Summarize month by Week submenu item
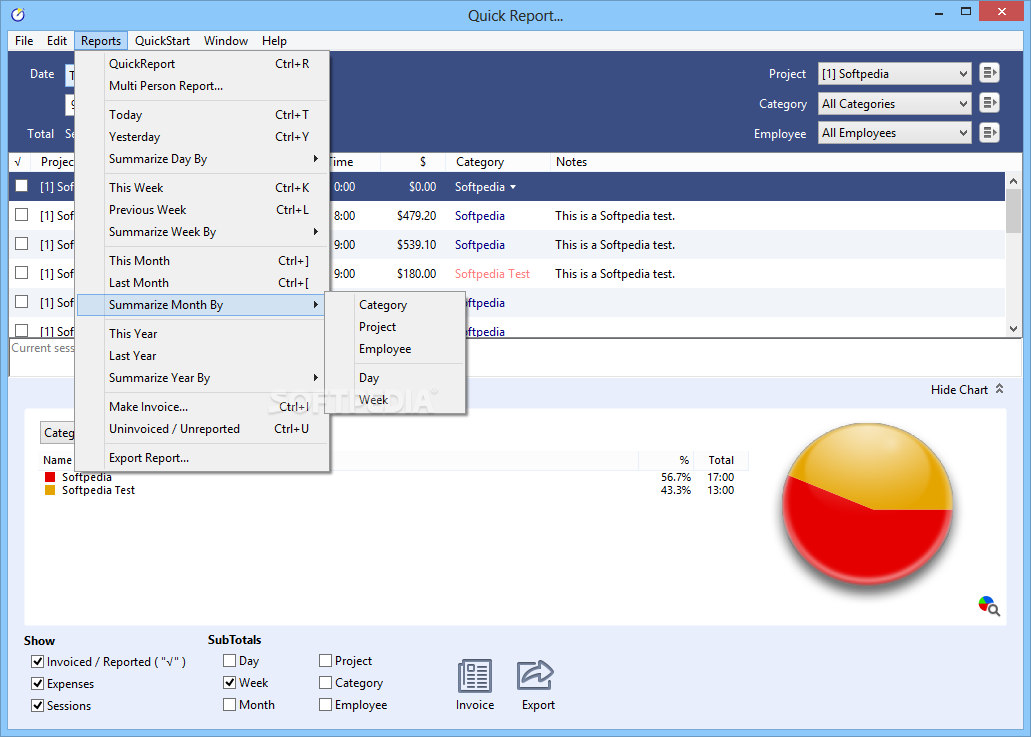 click(x=396, y=400)
